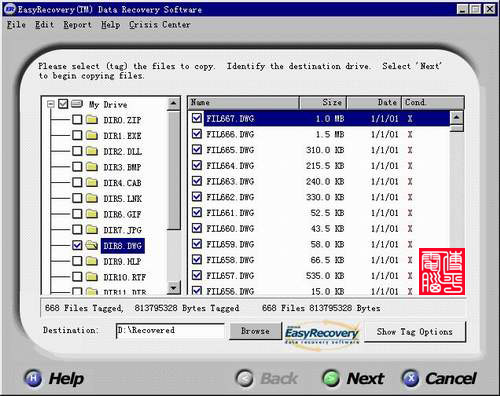Uncheck the DIR8.DWG folder checkbox
Viewport: 500px width, 396px height.
[x=77, y=246]
